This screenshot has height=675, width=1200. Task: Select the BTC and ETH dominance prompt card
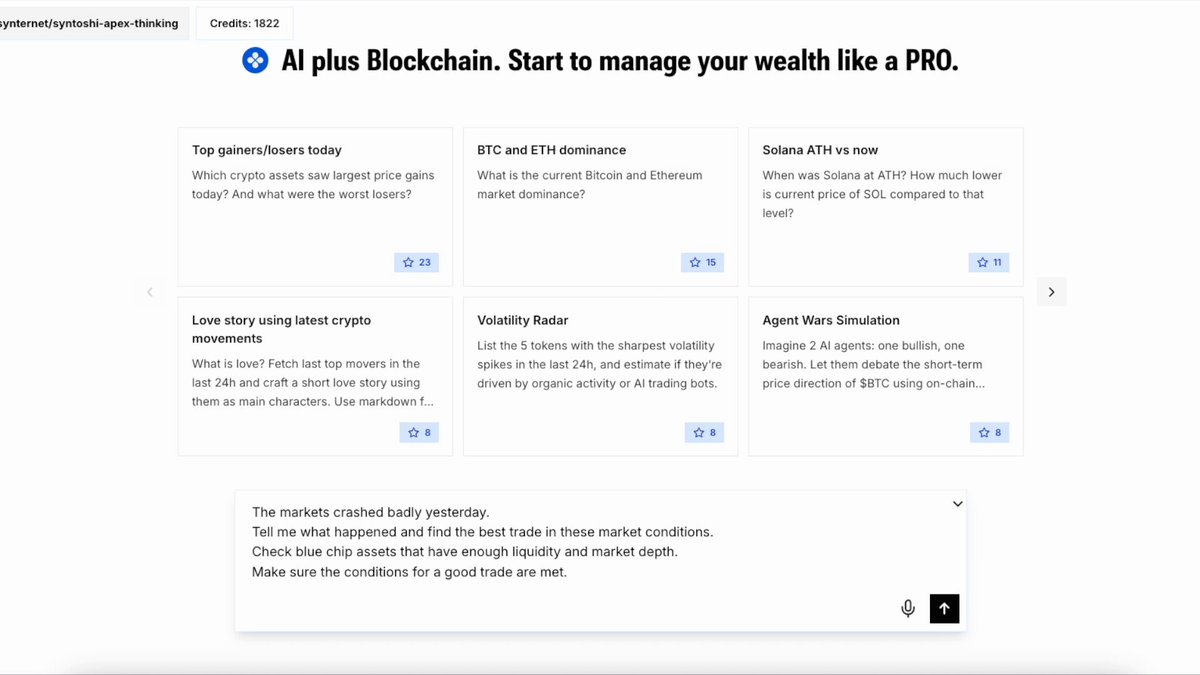pos(600,207)
